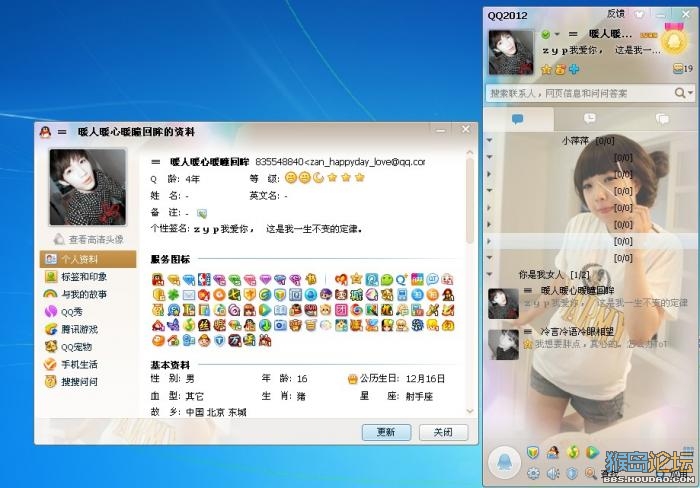Viewport: 700px width, 488px height.
Task: Select 个人资料 in the profile sidebar
Action: (88, 259)
